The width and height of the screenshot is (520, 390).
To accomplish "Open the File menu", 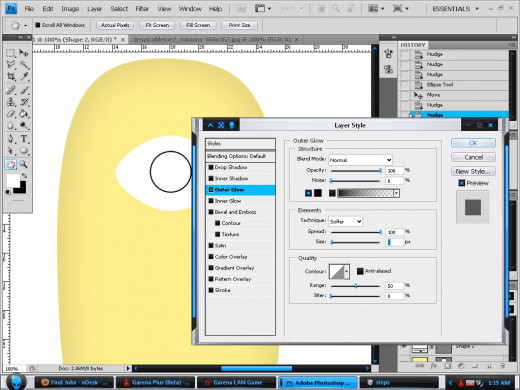I will [29, 9].
